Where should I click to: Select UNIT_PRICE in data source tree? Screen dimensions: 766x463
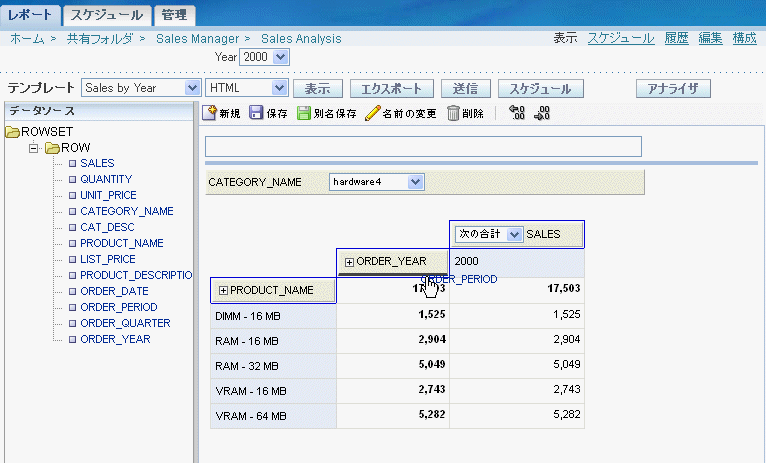point(108,195)
